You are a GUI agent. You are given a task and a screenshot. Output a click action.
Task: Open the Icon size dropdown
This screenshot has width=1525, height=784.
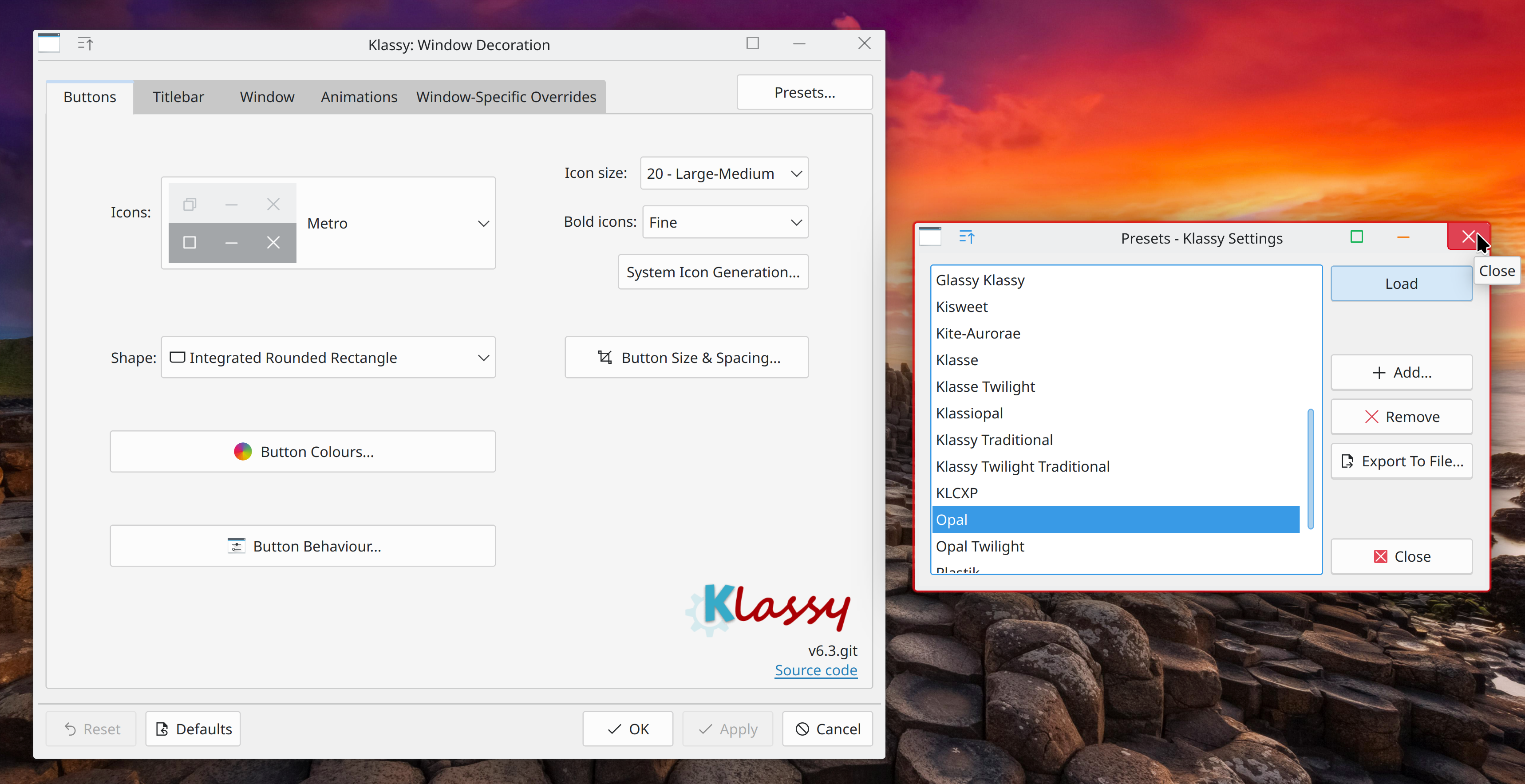[x=724, y=173]
